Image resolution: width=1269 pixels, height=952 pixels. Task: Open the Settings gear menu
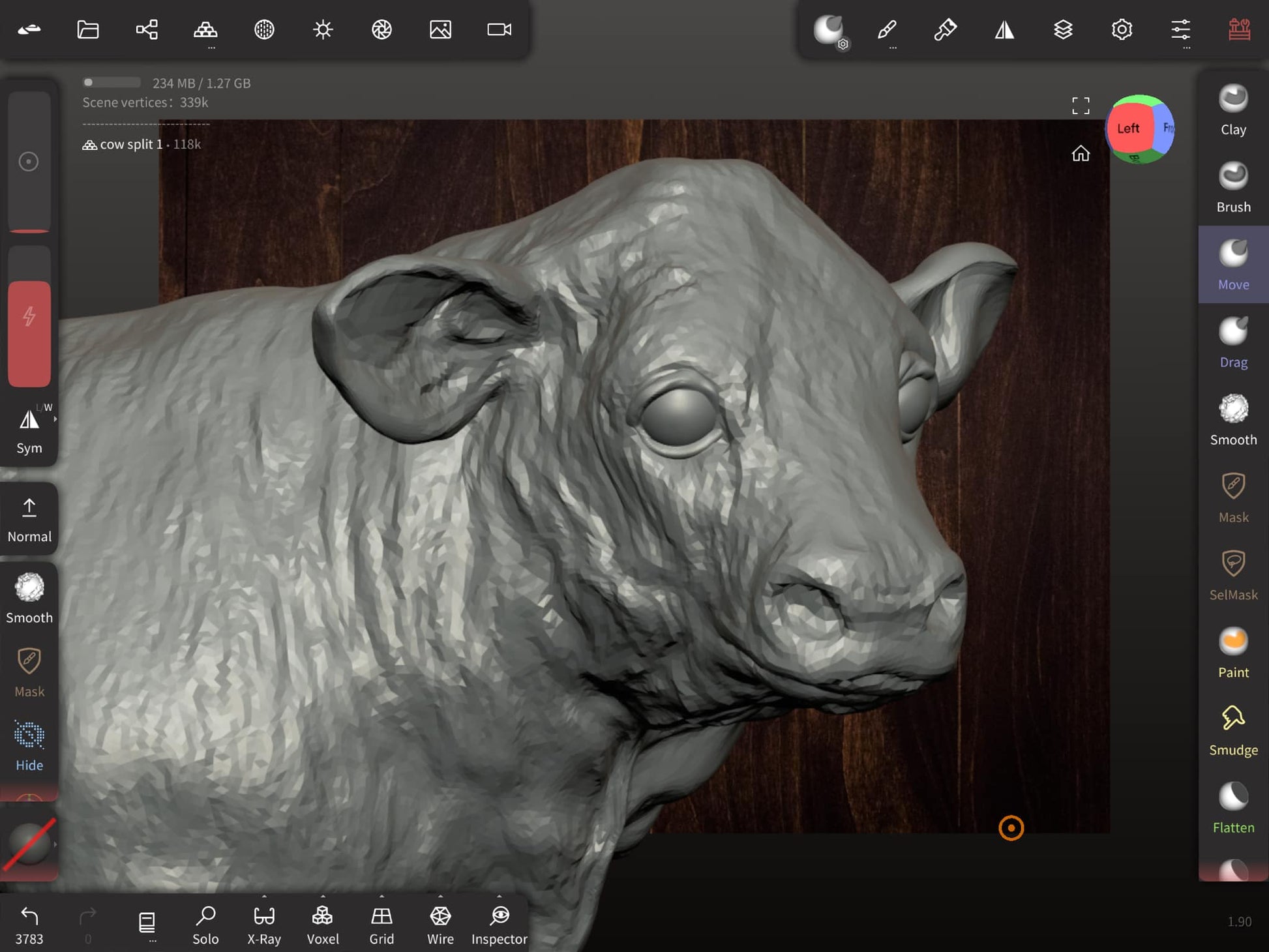(1122, 29)
